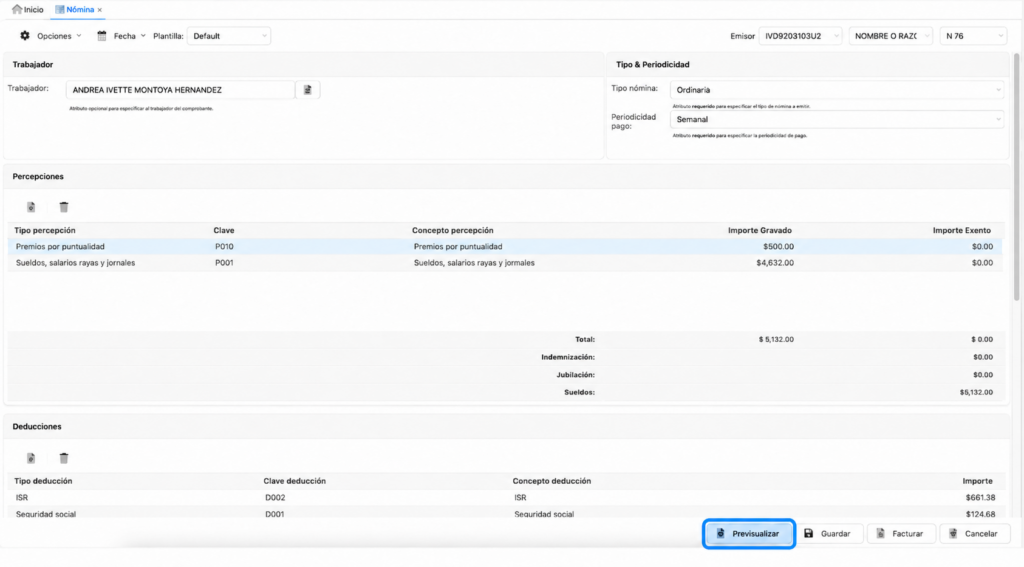Screen dimensions: 1024x567
Task: Open the N 76 series dropdown
Action: click(x=972, y=36)
